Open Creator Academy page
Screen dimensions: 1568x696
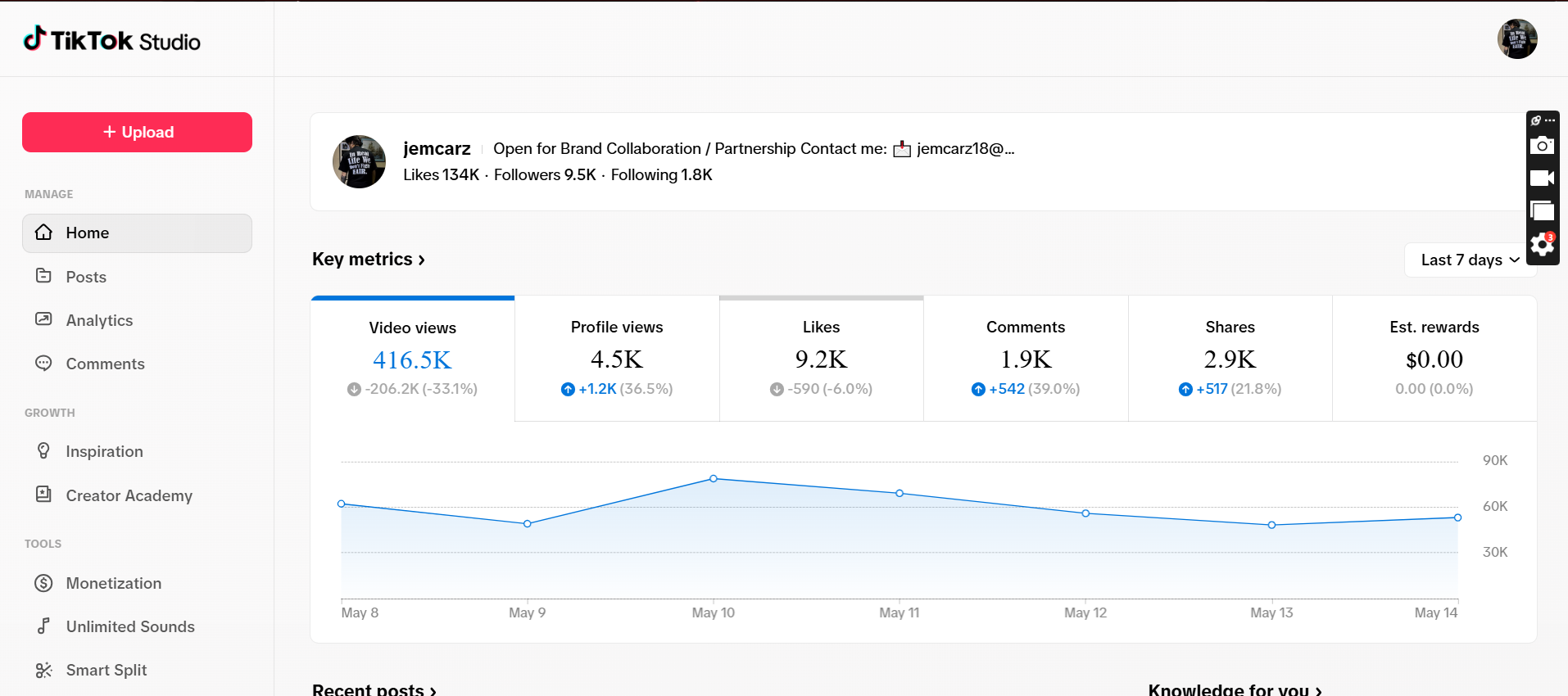coord(137,495)
